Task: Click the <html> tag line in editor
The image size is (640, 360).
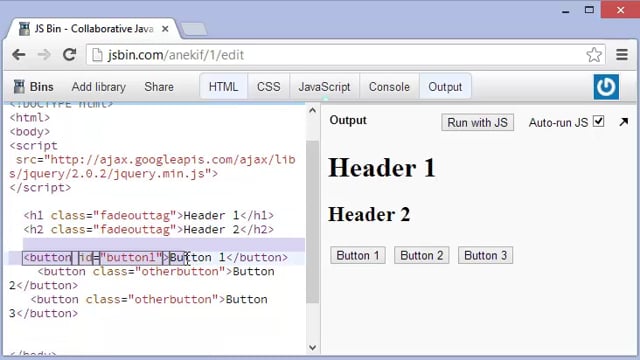Action: coord(29,118)
